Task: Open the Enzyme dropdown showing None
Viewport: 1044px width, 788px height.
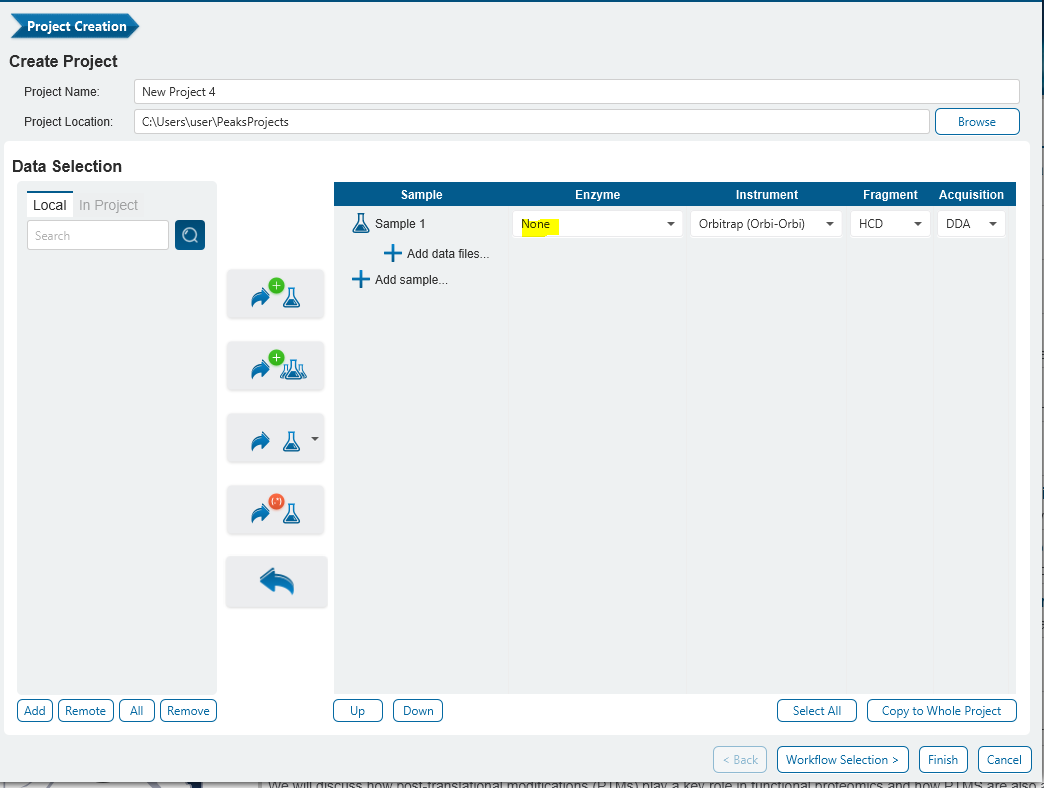Action: pos(597,224)
